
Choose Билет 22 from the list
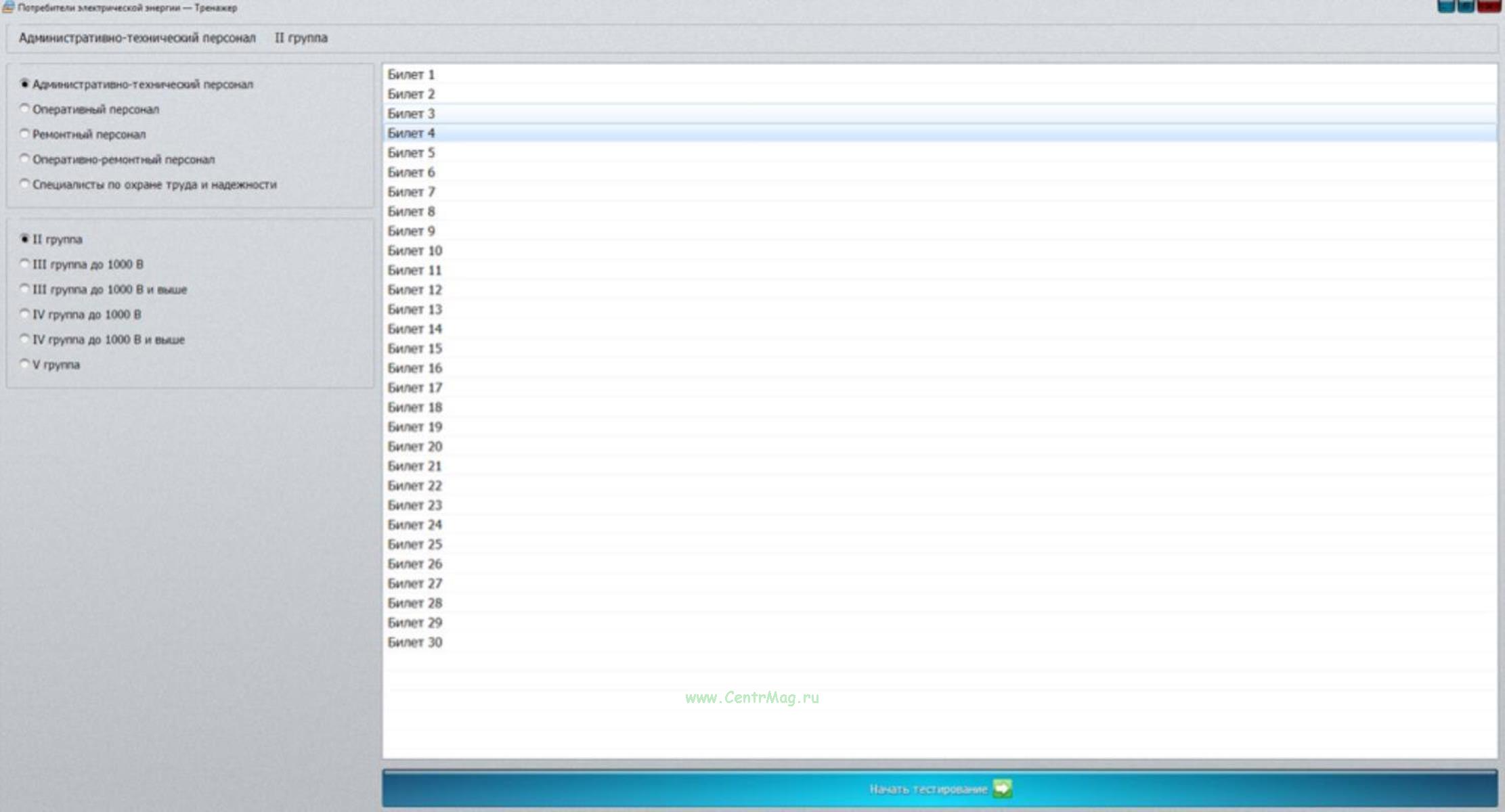(x=414, y=485)
